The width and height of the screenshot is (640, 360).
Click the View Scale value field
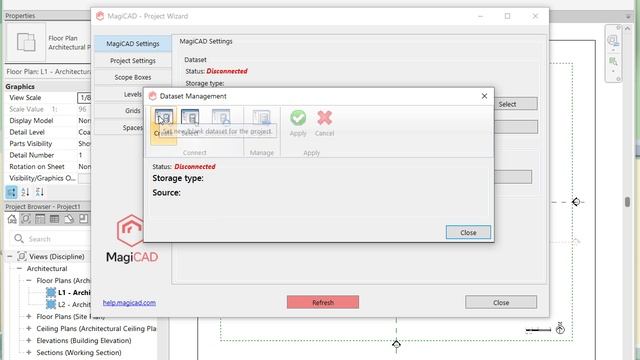click(84, 98)
